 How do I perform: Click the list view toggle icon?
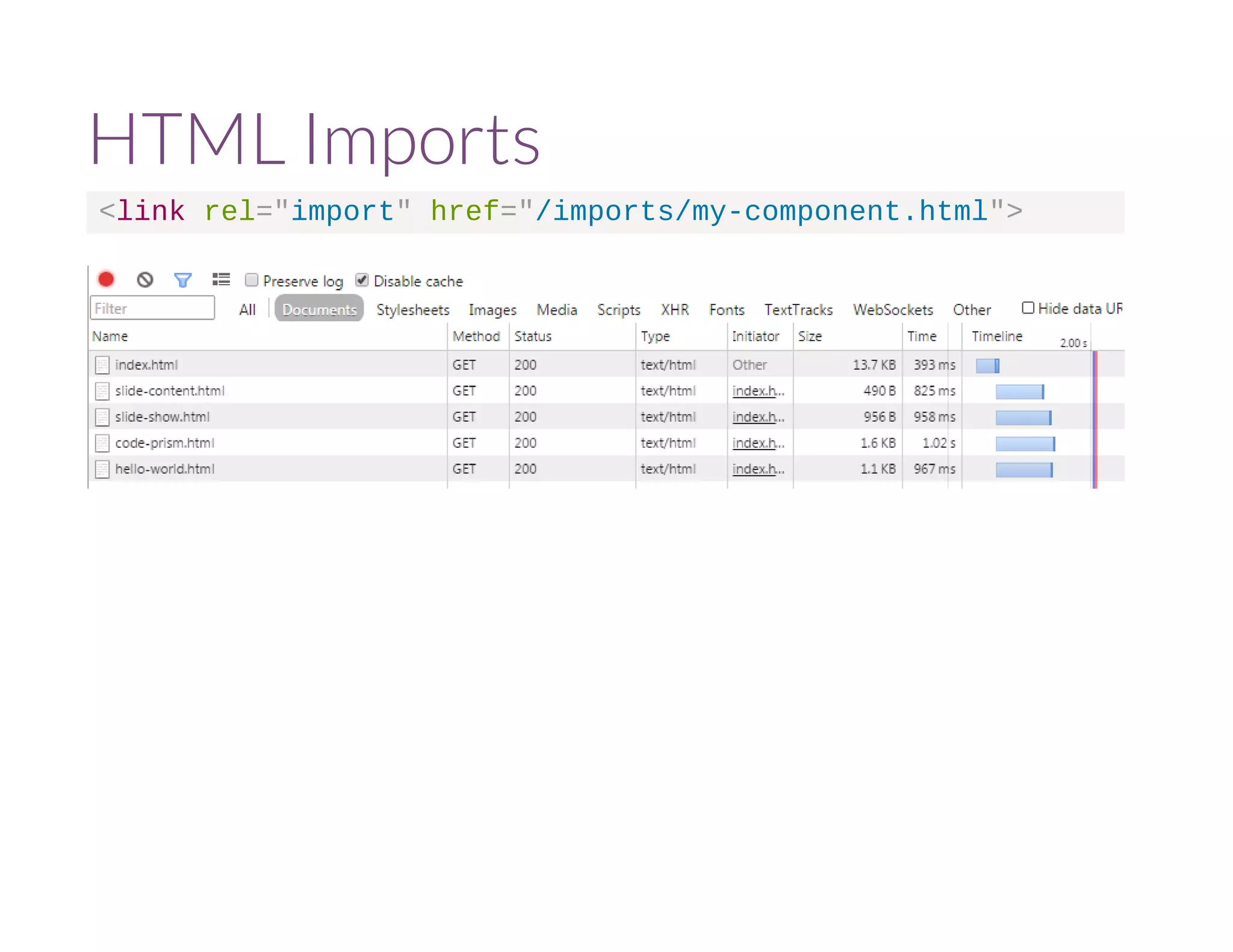221,279
